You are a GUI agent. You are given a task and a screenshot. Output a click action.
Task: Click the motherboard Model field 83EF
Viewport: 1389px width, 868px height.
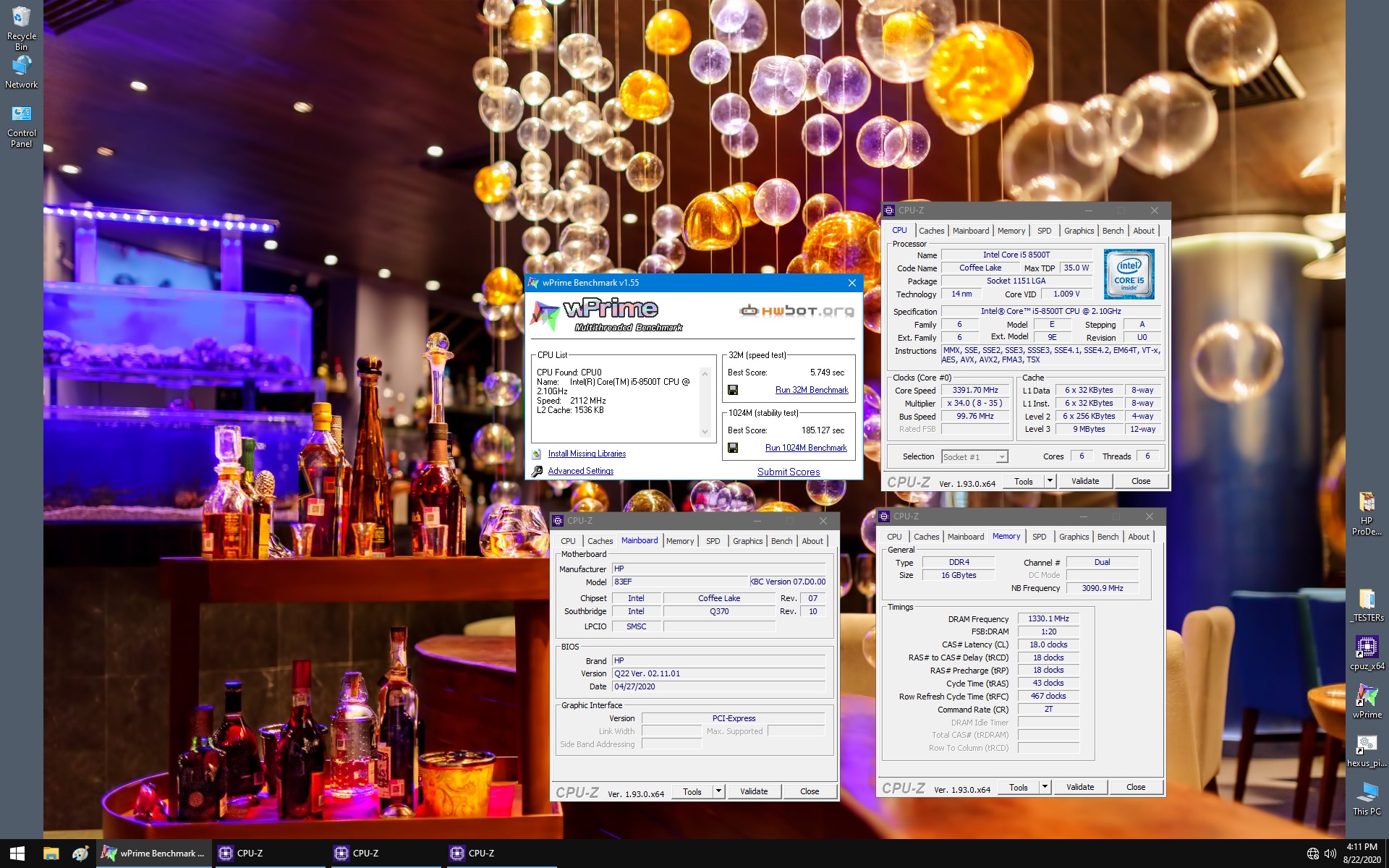(679, 582)
